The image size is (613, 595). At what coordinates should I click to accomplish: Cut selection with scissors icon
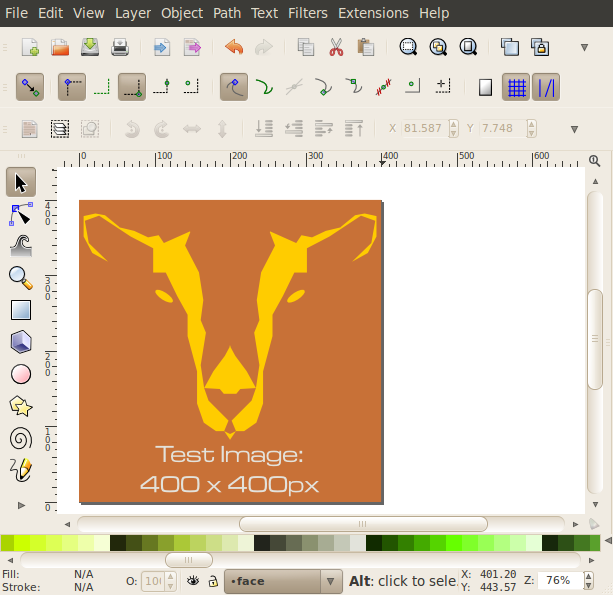pos(336,47)
